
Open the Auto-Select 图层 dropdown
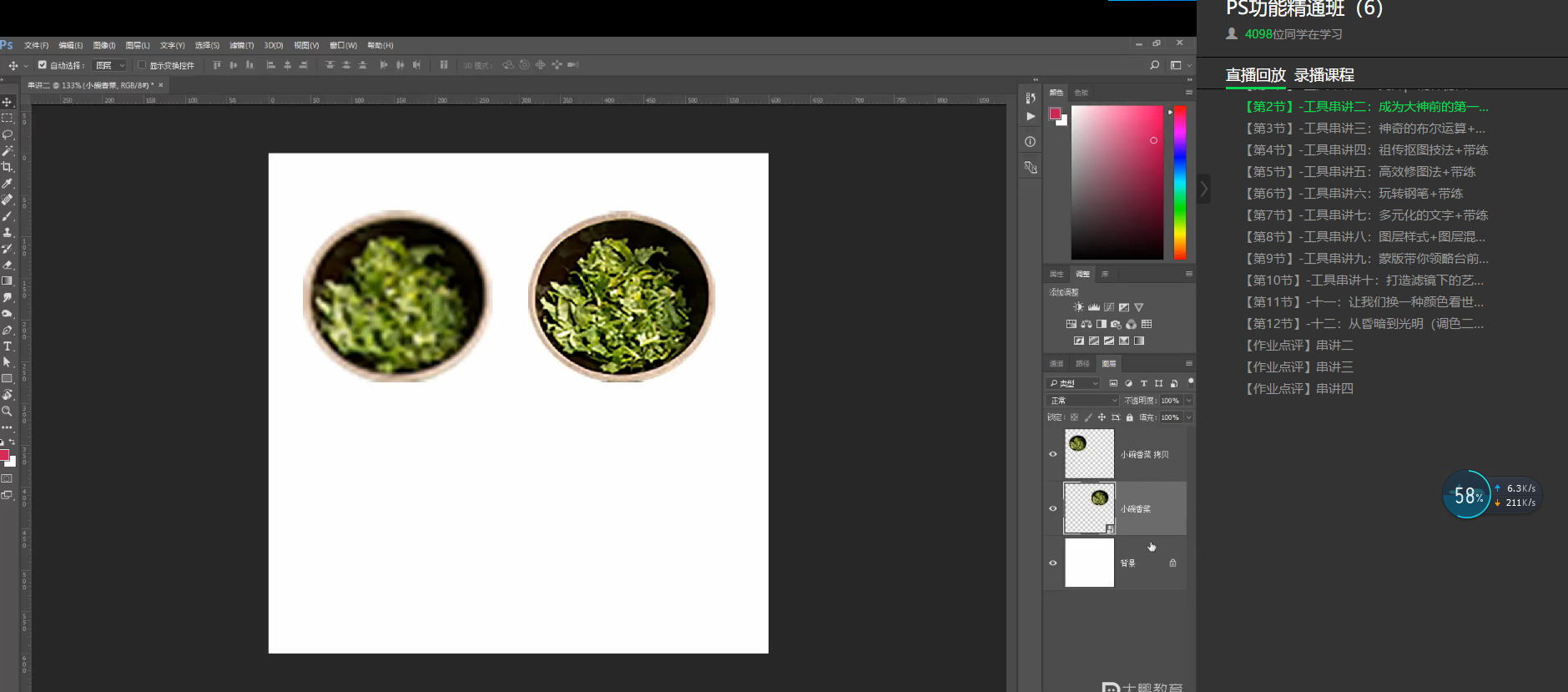[109, 65]
